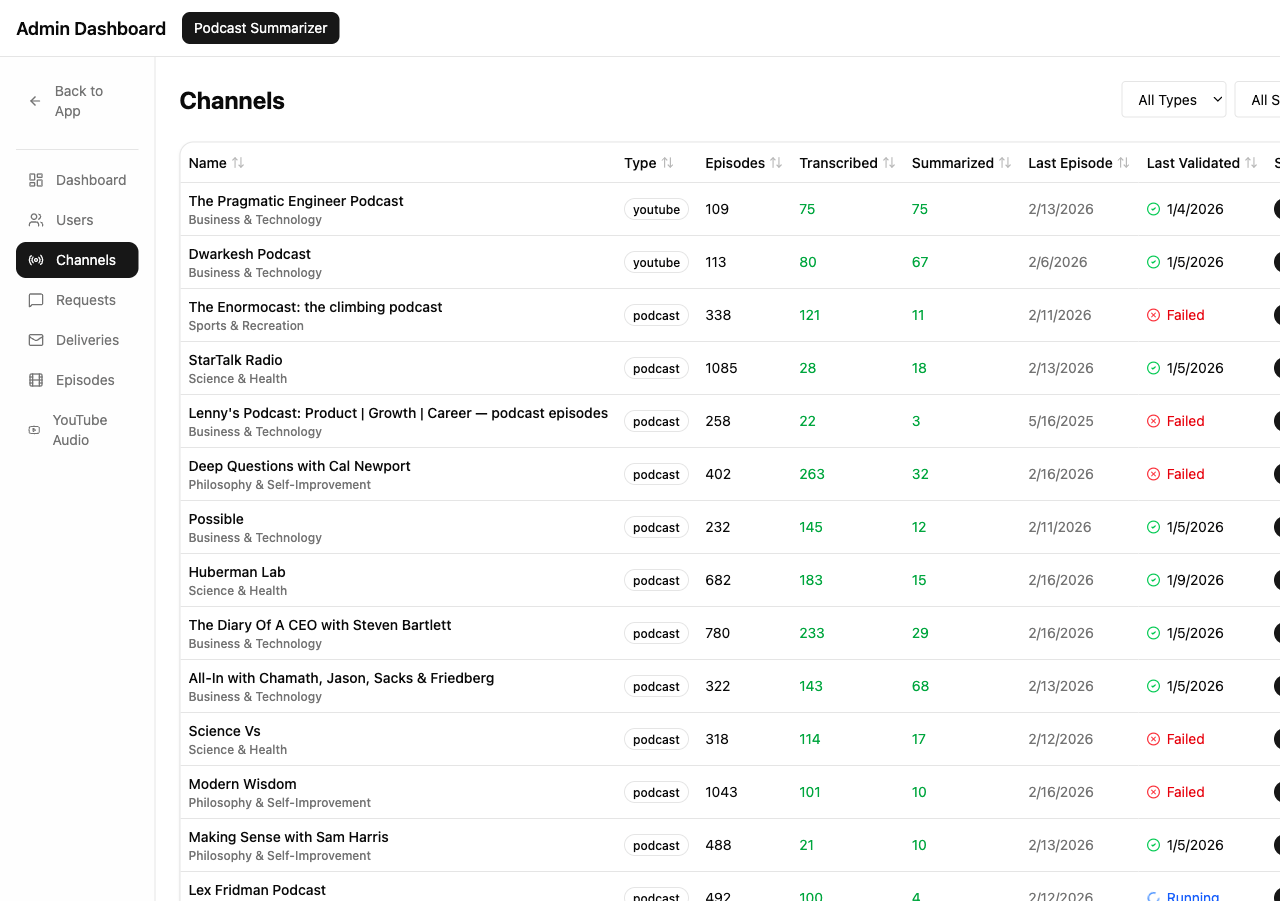
Task: Click the Podcast Summarizer badge in header
Action: coord(260,28)
